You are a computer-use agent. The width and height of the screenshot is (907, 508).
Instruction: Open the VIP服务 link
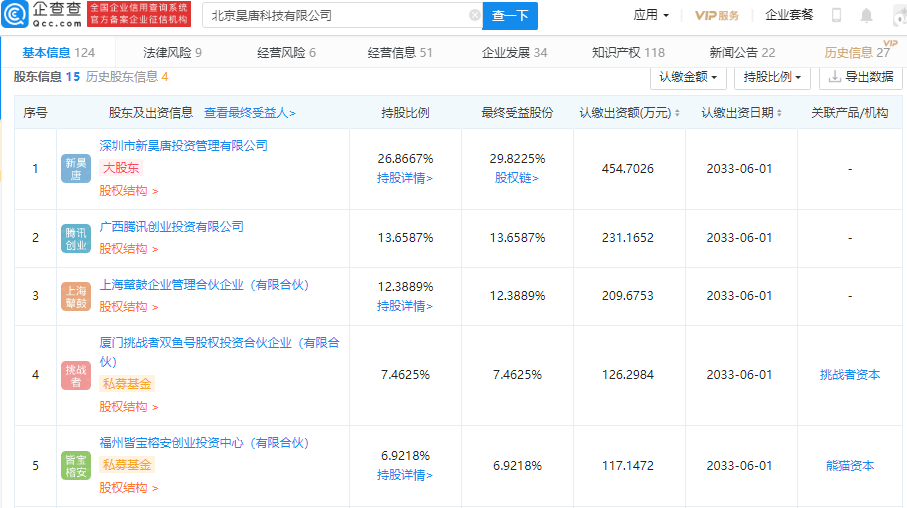coord(717,15)
